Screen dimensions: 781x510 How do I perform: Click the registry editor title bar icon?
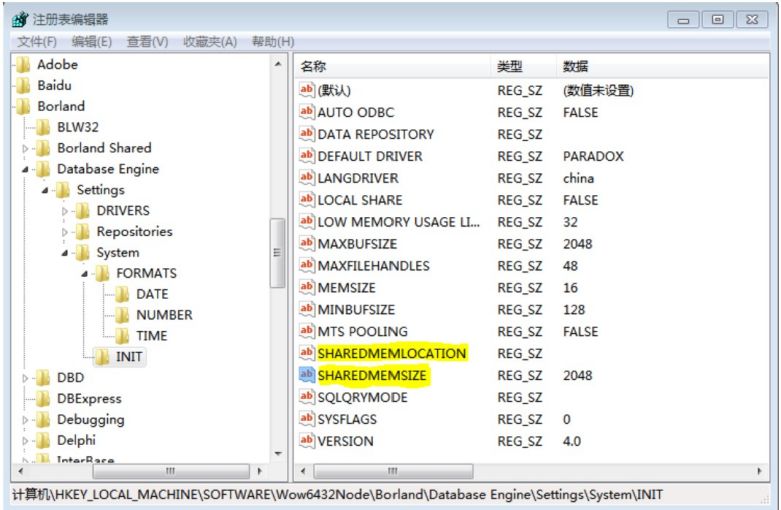point(20,20)
